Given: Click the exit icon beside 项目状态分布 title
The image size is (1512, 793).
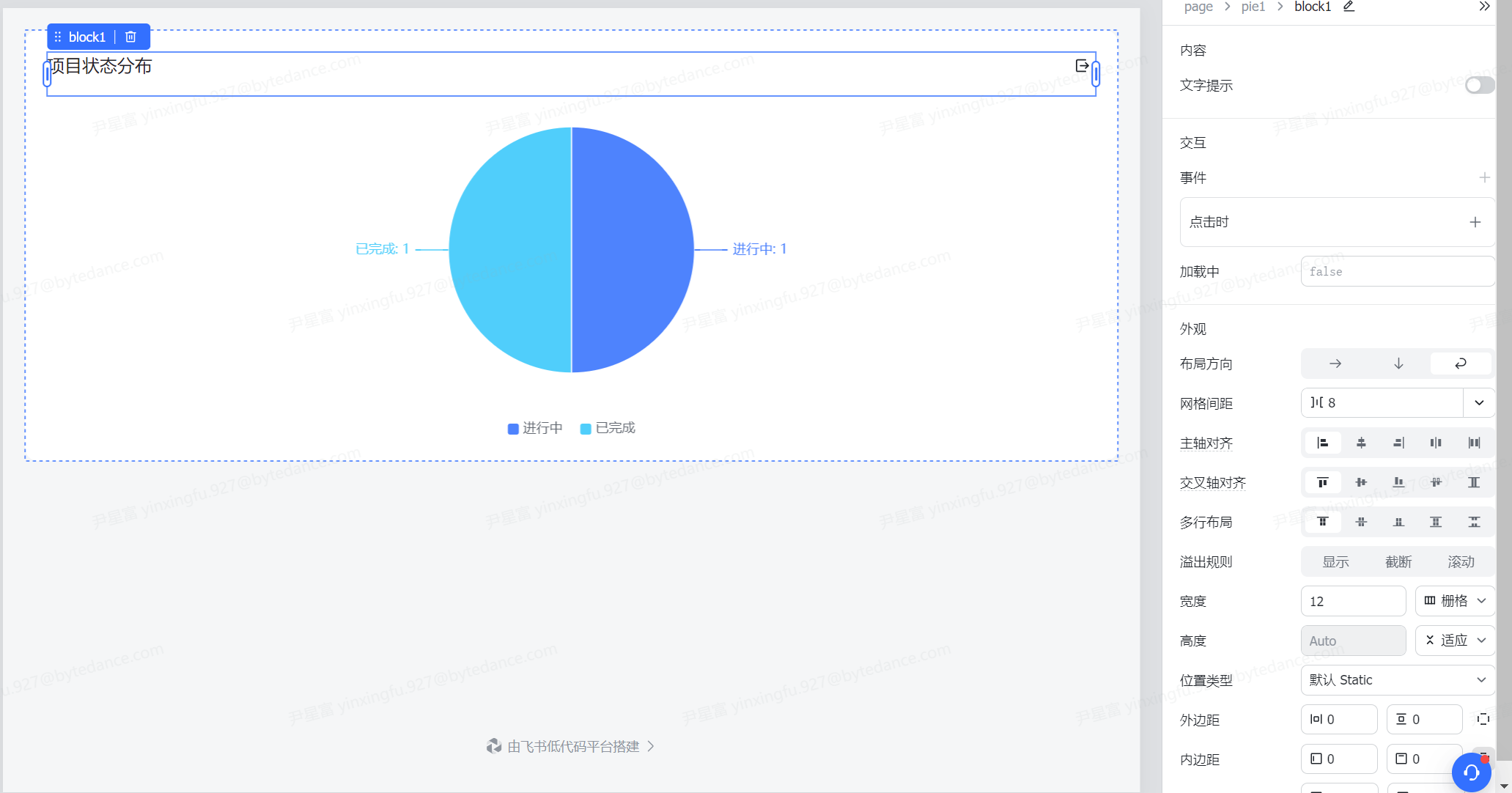Looking at the screenshot, I should pos(1082,66).
